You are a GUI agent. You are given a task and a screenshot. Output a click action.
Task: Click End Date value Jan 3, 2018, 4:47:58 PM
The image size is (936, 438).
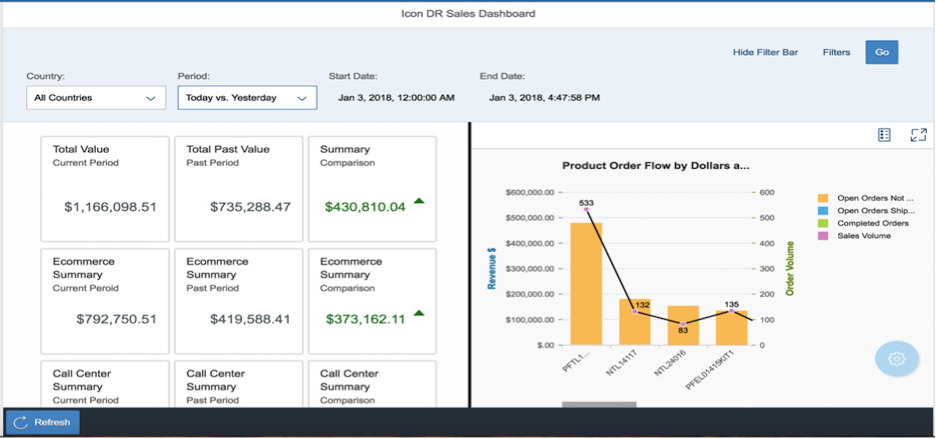pyautogui.click(x=544, y=97)
